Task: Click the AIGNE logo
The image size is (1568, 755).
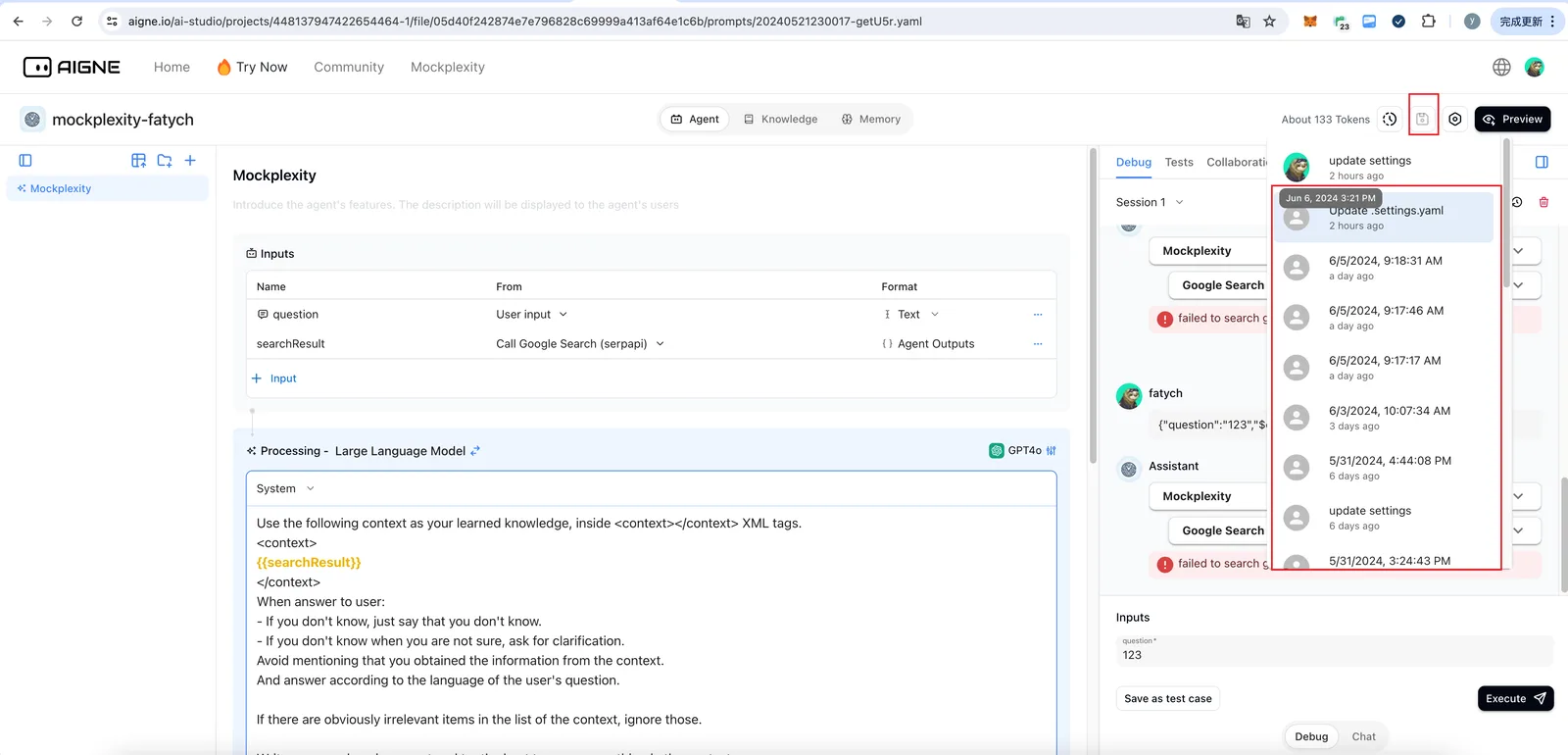Action: click(x=72, y=67)
